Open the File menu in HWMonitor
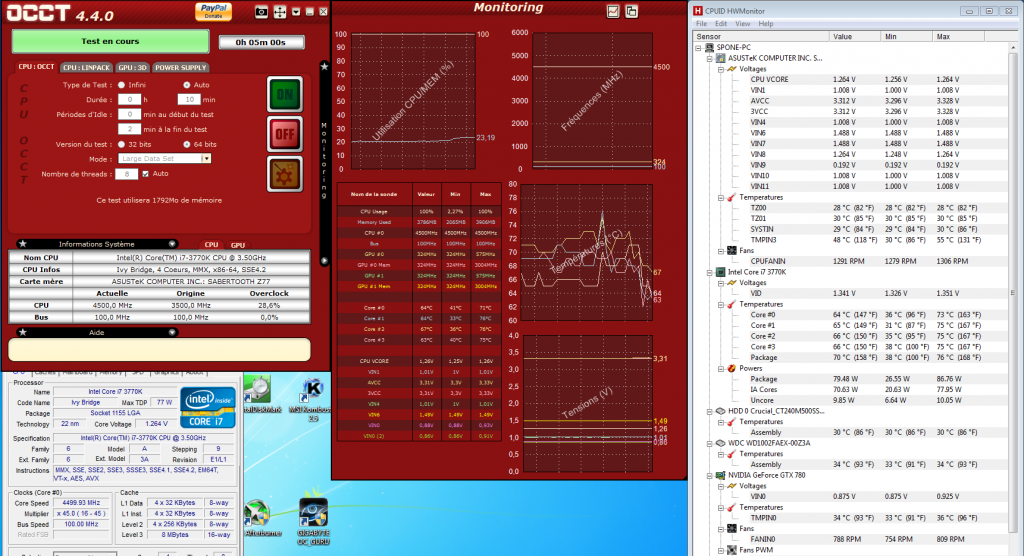 tap(701, 24)
